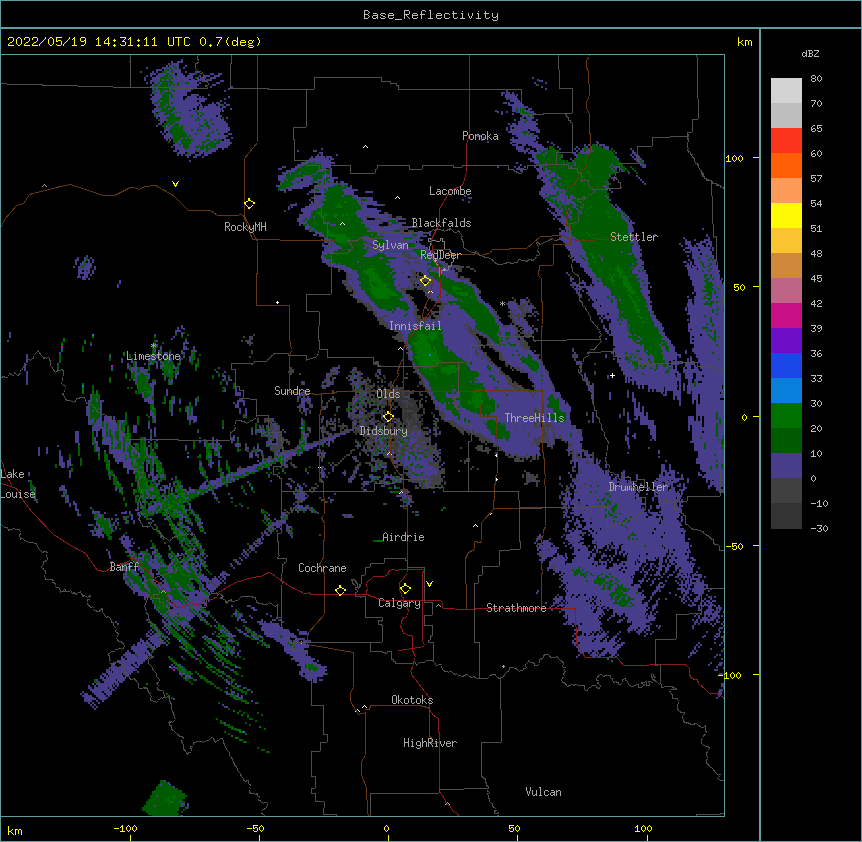Click the Blackfalds city label
Screen dimensions: 862x842
point(441,223)
